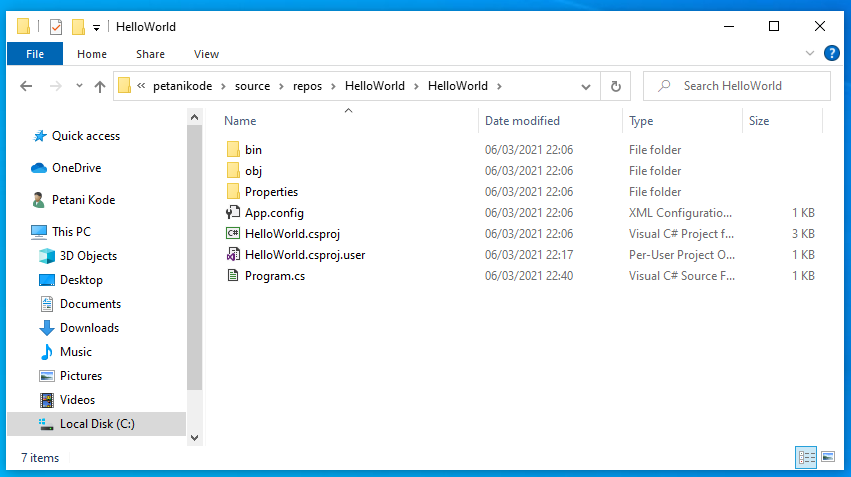
Task: Click the '3 KB' size cell
Action: tap(803, 233)
